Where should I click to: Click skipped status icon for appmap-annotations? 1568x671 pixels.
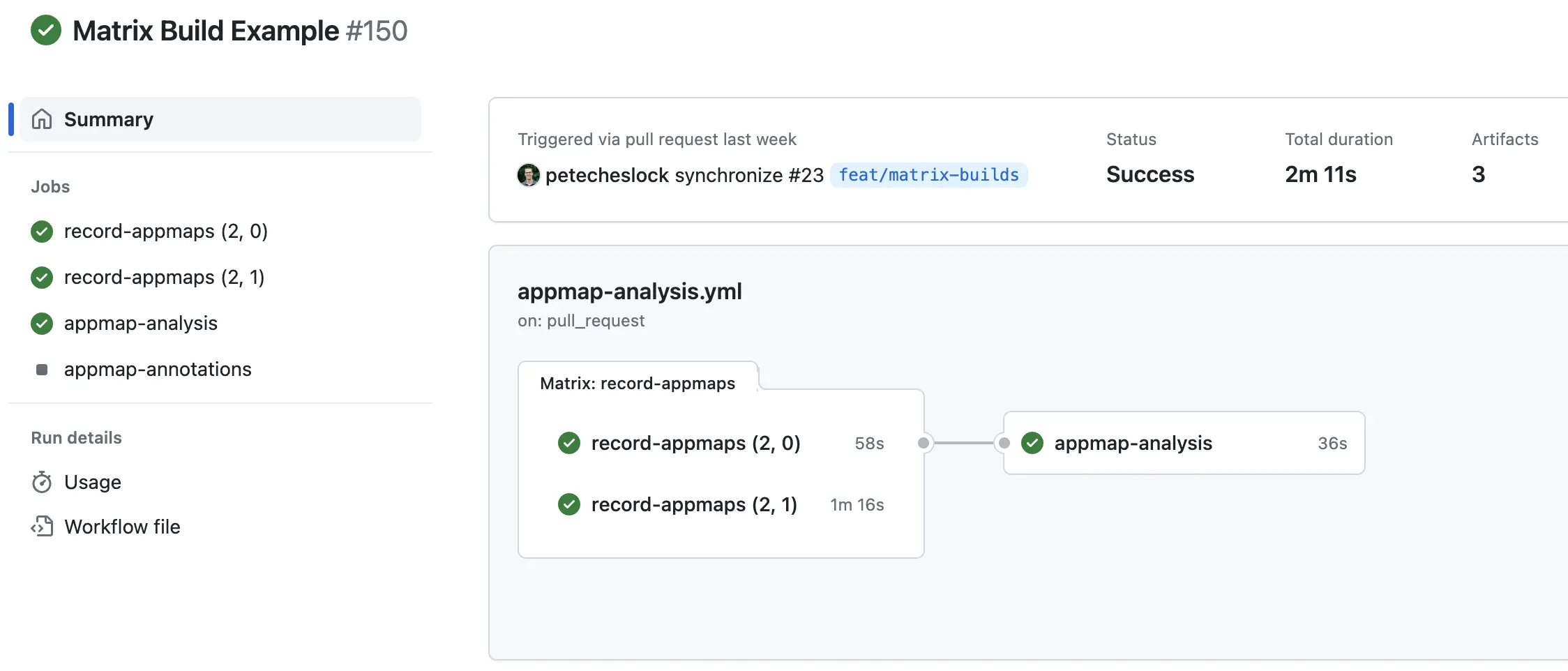click(x=42, y=370)
